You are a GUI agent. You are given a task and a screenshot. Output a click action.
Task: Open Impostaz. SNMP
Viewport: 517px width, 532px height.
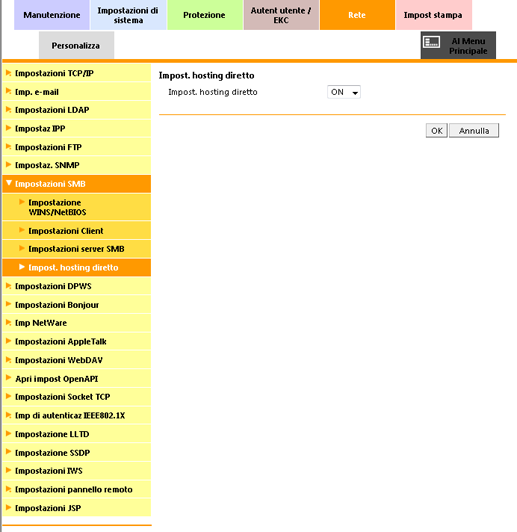(77, 165)
